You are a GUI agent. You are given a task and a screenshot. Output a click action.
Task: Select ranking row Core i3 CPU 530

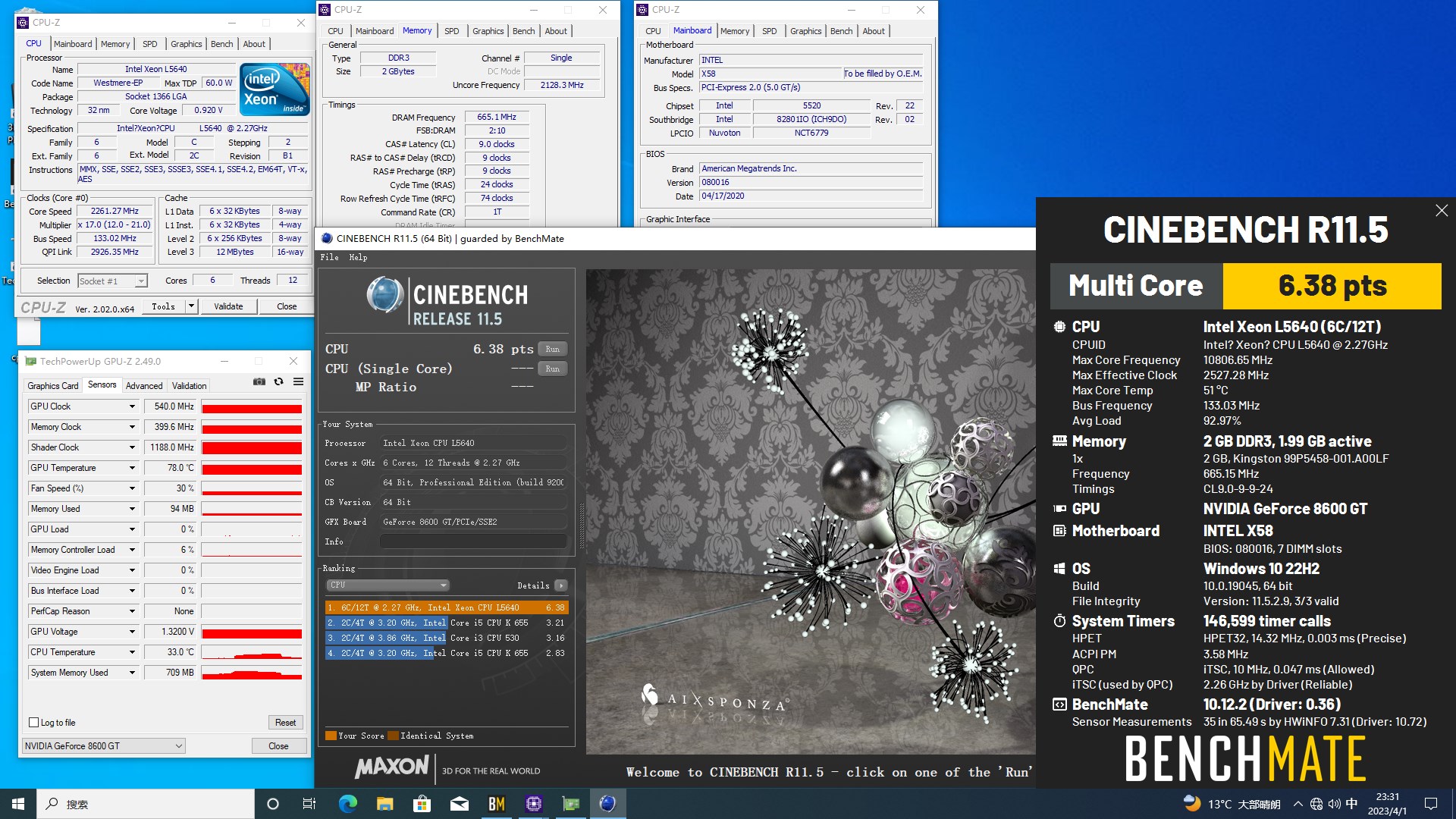click(x=447, y=638)
